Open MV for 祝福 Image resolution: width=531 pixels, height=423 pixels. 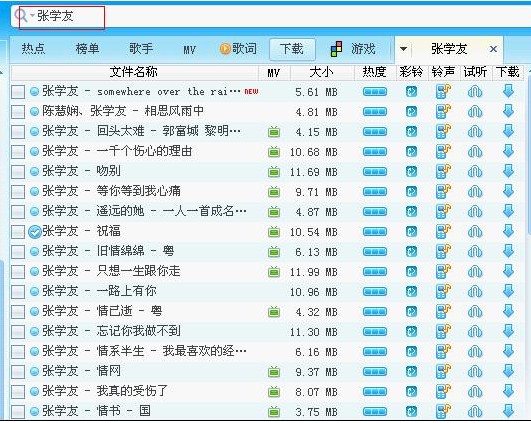pyautogui.click(x=274, y=232)
